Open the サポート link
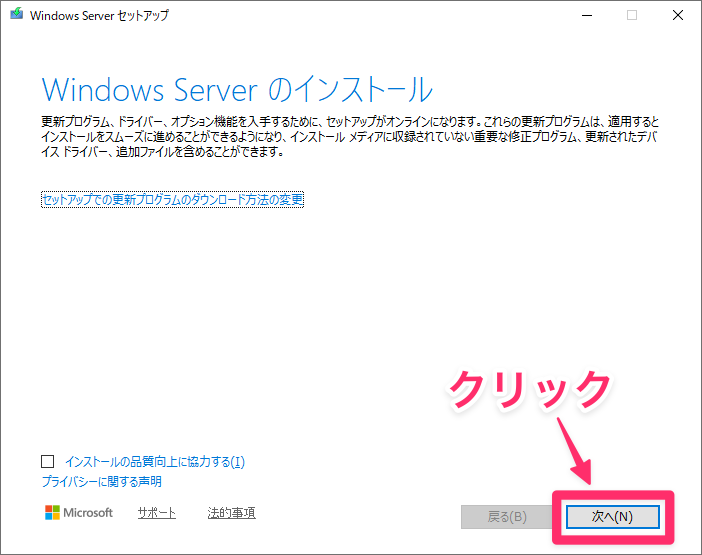The width and height of the screenshot is (702, 555). 156,513
